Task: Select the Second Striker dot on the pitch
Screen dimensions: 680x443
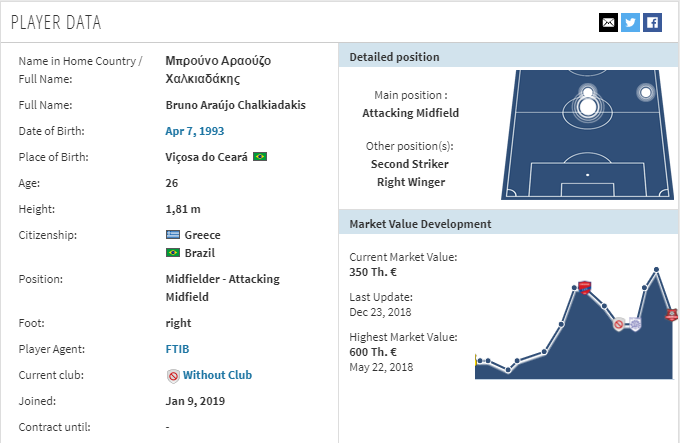Action: (x=587, y=92)
